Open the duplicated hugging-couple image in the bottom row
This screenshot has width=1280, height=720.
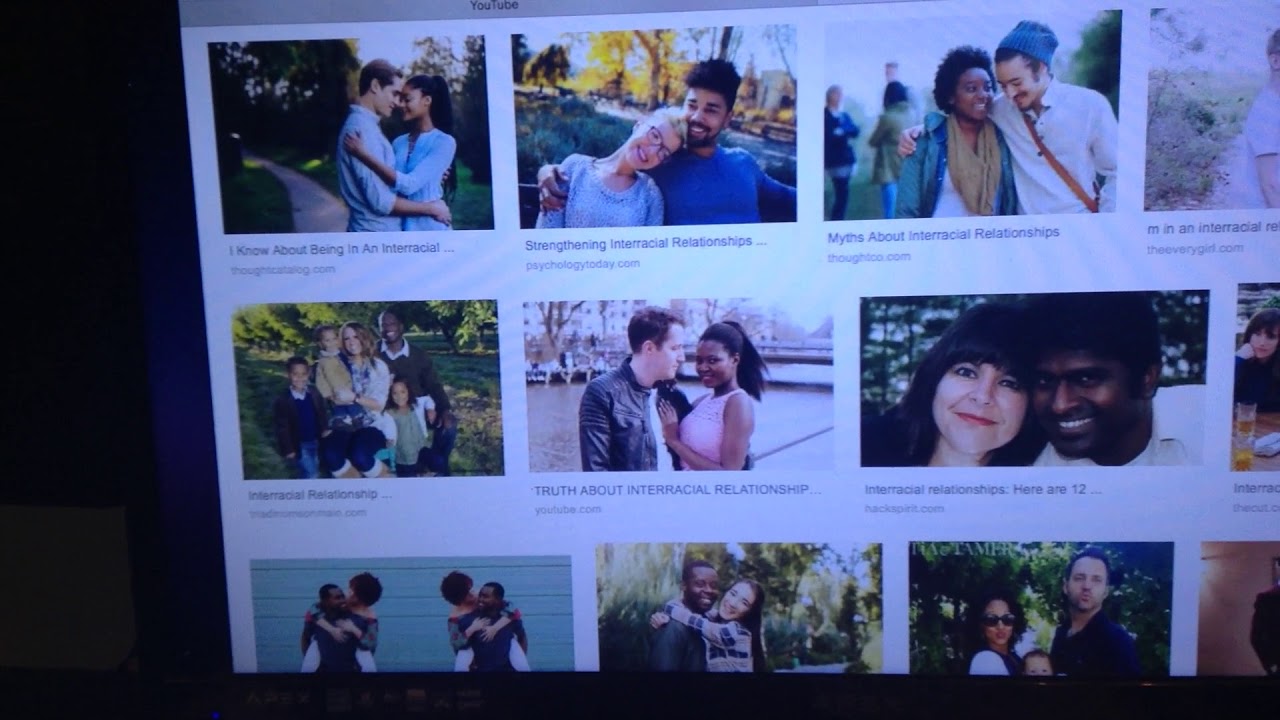coord(411,614)
